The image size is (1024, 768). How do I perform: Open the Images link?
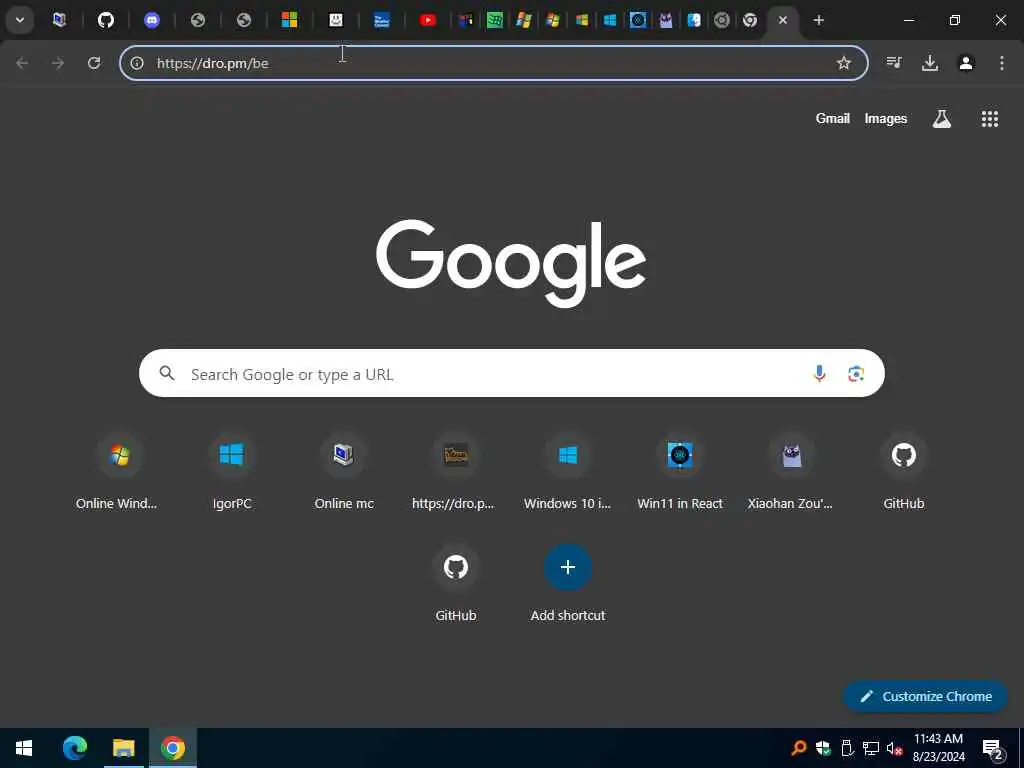886,118
